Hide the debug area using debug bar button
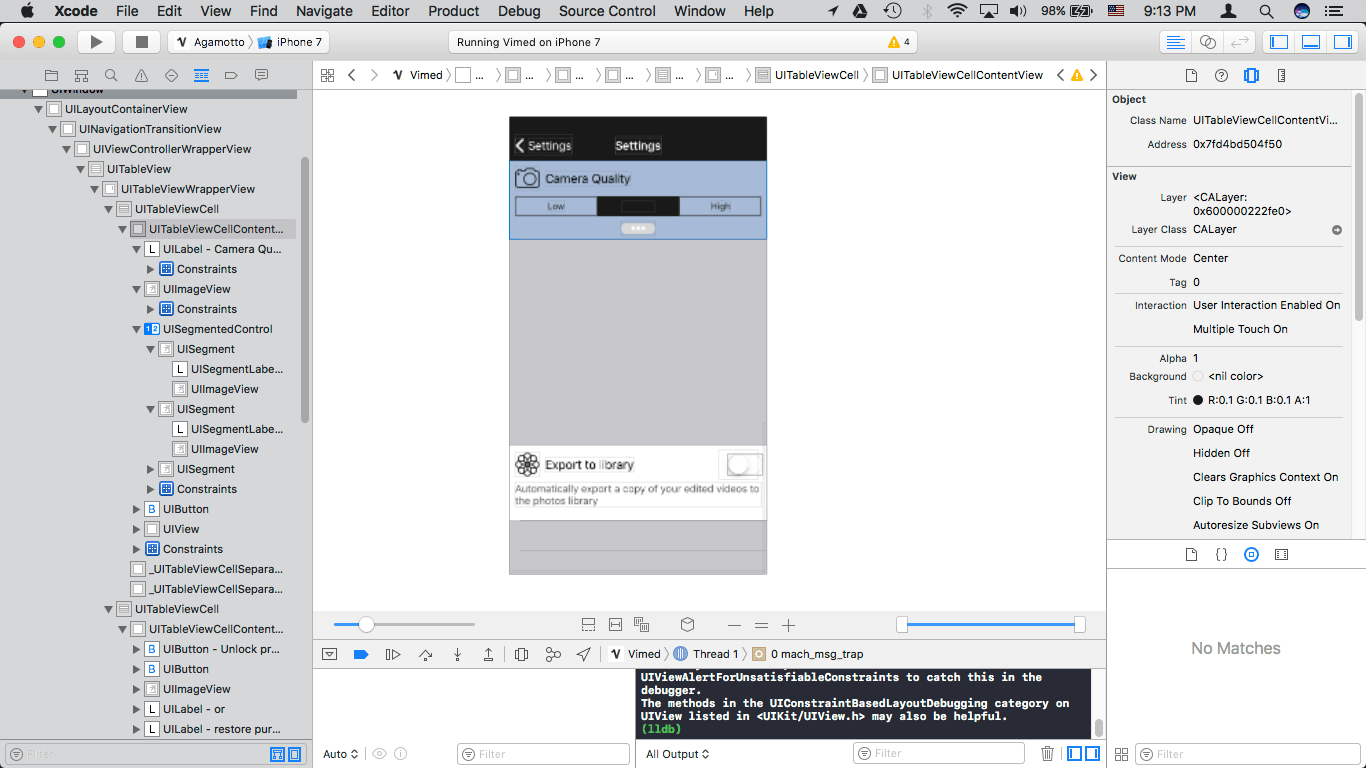This screenshot has width=1366, height=768. pyautogui.click(x=329, y=654)
